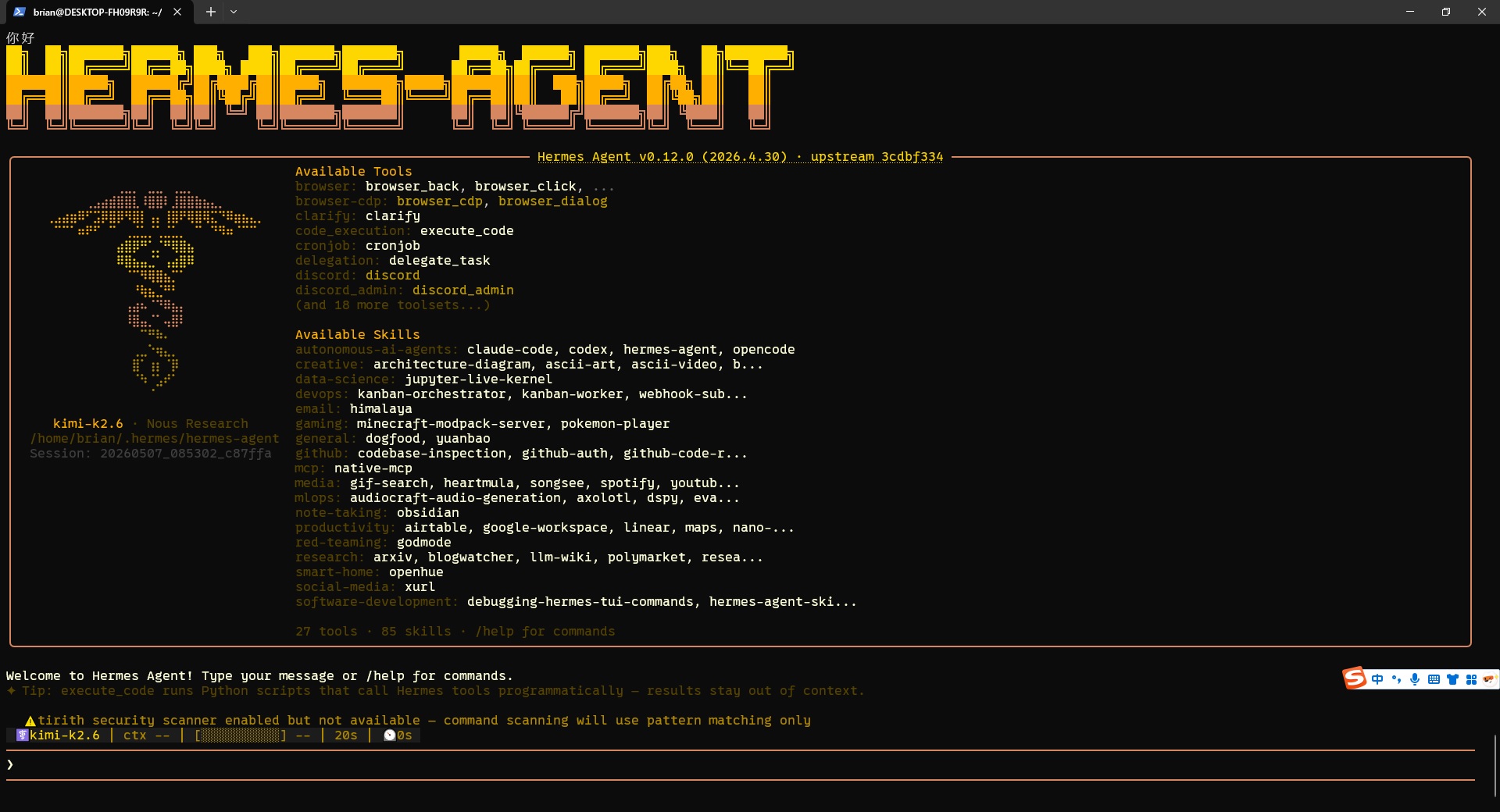Click the "openhue" smart-home skill
Image resolution: width=1500 pixels, height=812 pixels.
point(416,572)
